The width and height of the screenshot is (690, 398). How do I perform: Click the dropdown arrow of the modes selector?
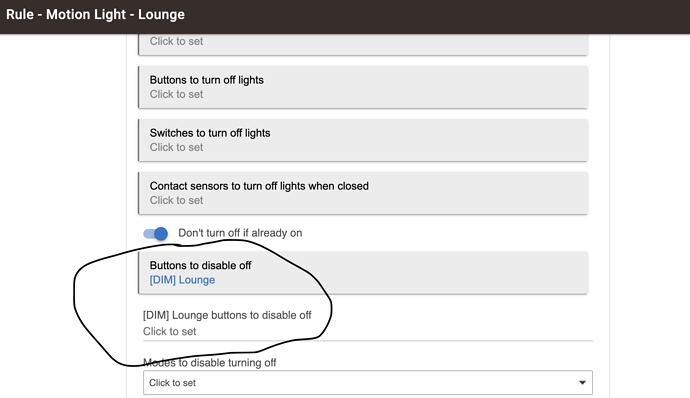point(582,383)
